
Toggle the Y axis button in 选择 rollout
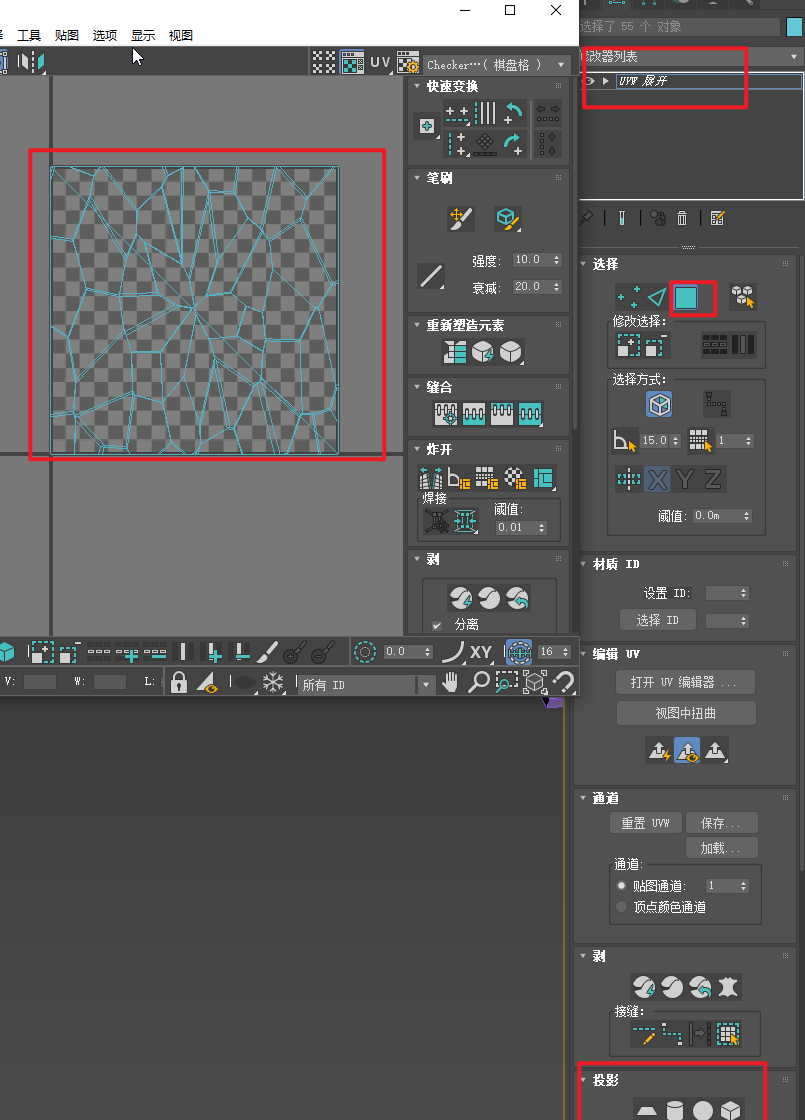pos(685,479)
